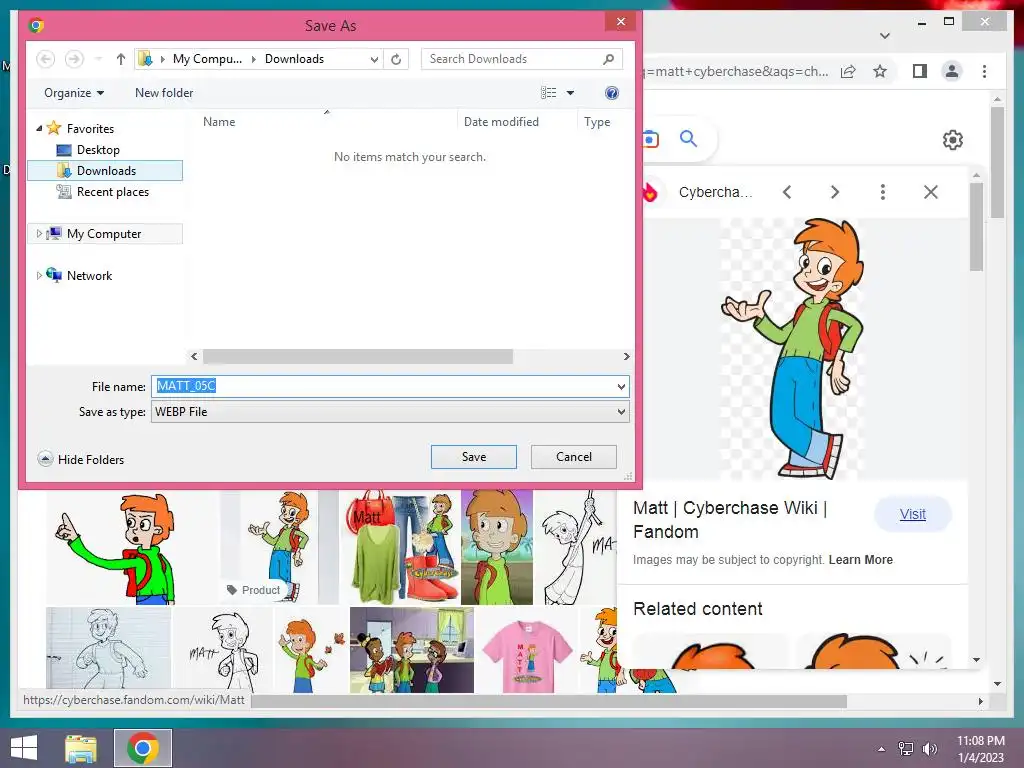Screen dimensions: 1024x768
Task: Expand the address bar path dropdown
Action: [x=374, y=59]
